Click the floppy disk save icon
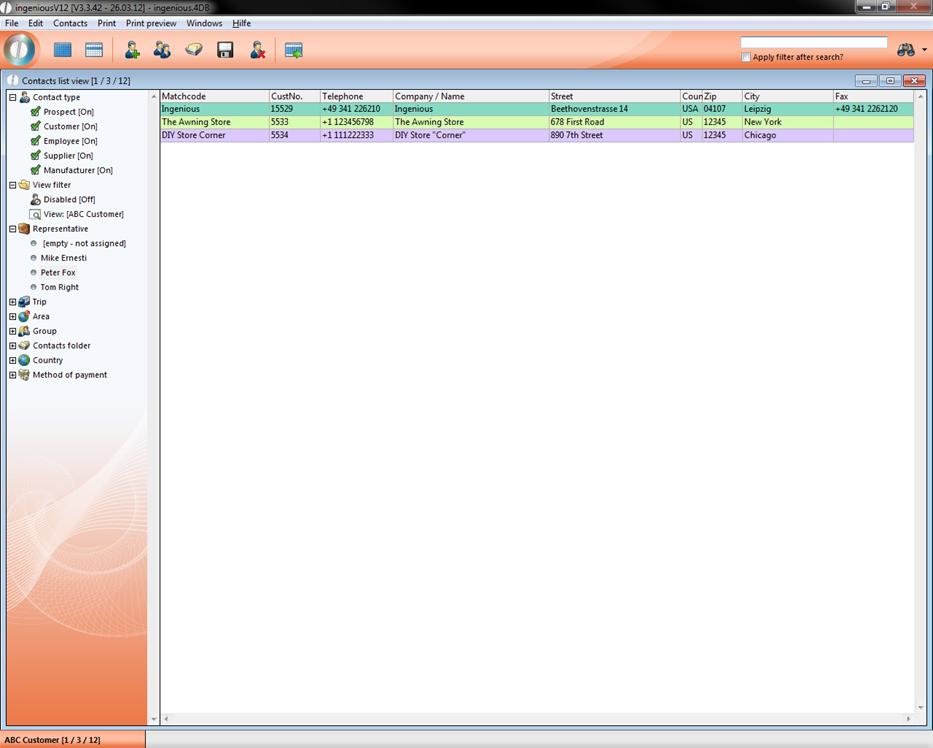Screen dimensions: 933x748 point(225,50)
